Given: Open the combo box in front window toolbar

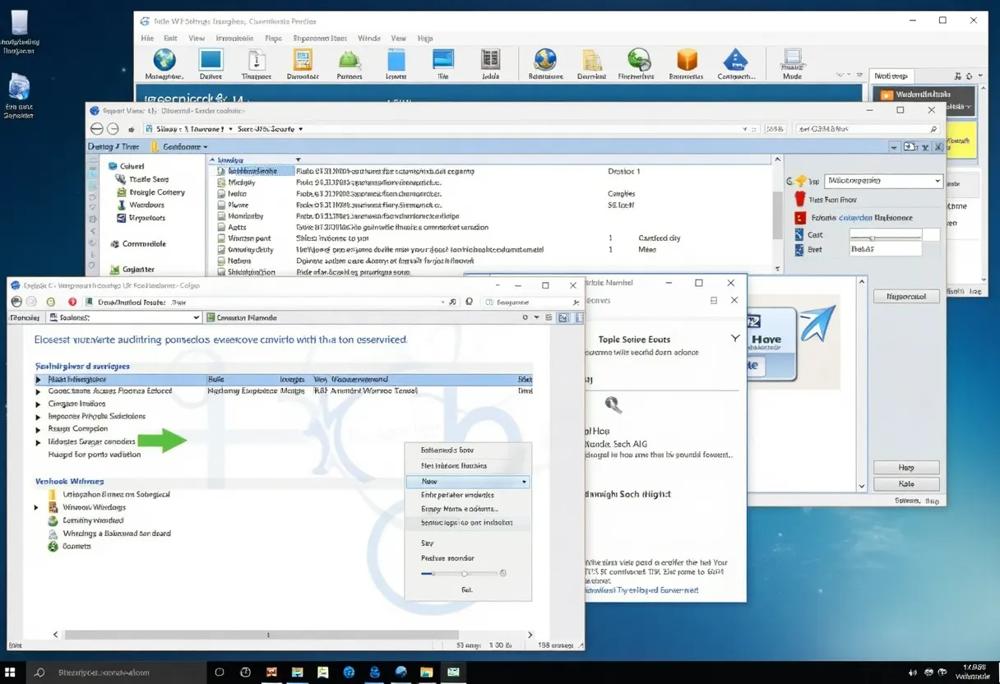Looking at the screenshot, I should (124, 317).
